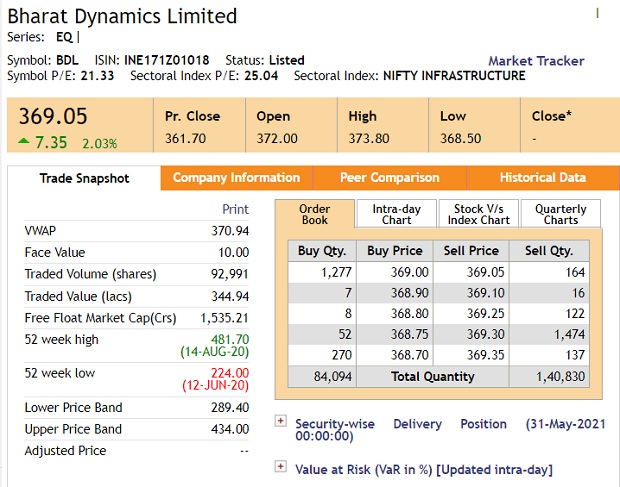Screen dimensions: 620x487
Task: Open the Quarterly Charts tab
Action: [x=561, y=214]
